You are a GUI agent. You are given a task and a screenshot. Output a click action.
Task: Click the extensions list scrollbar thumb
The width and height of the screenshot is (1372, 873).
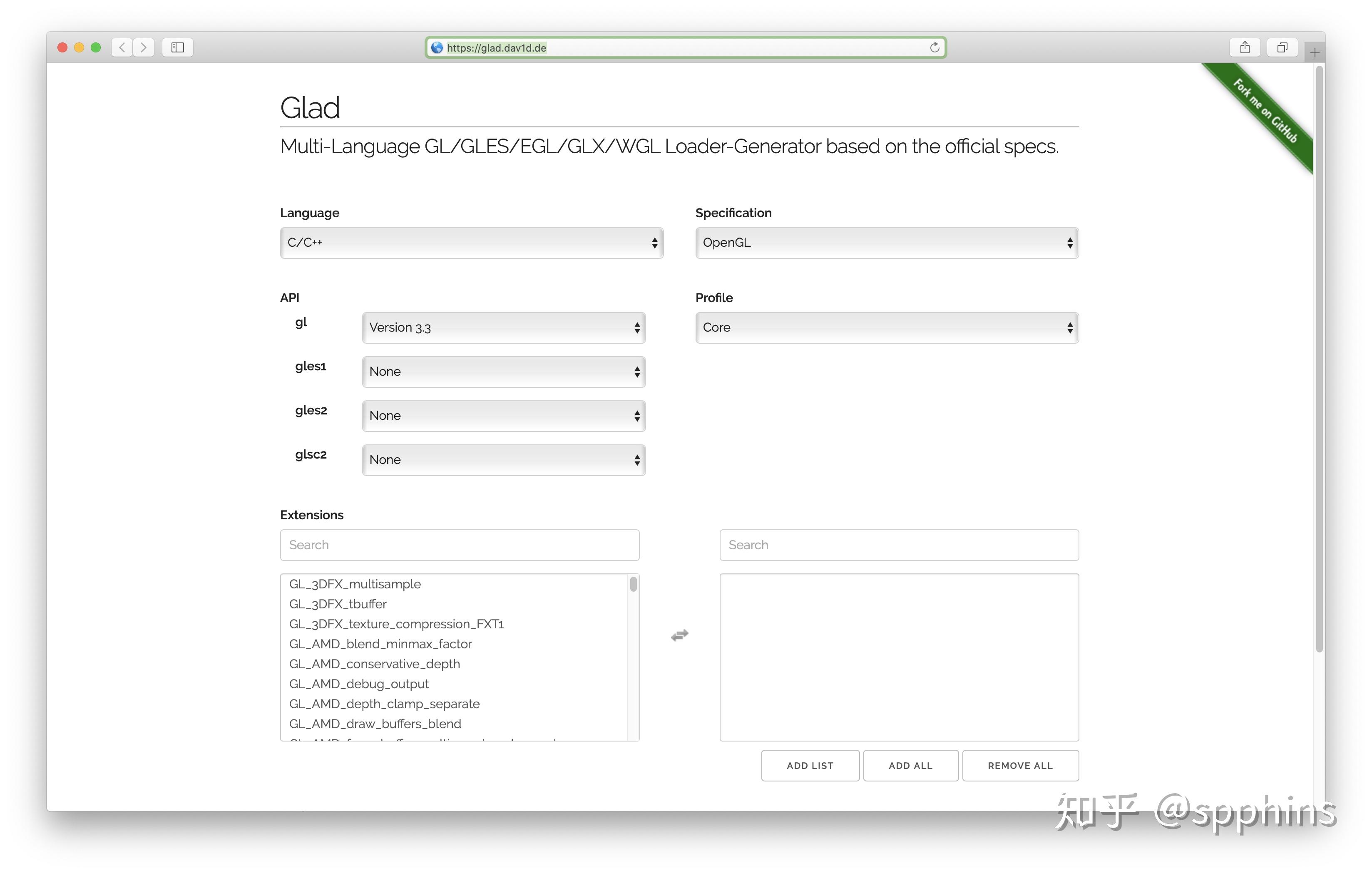[x=633, y=584]
